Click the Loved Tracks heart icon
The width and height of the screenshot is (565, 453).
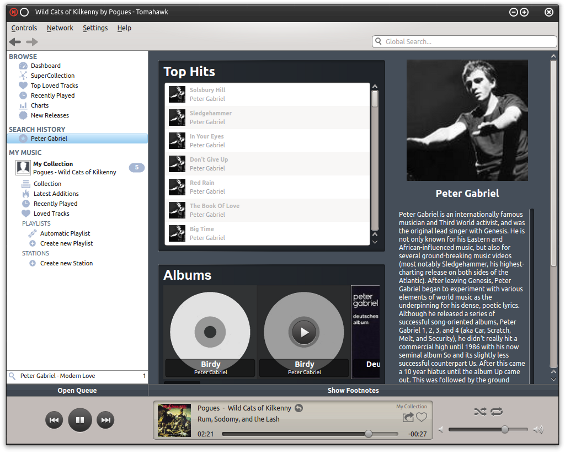26,213
